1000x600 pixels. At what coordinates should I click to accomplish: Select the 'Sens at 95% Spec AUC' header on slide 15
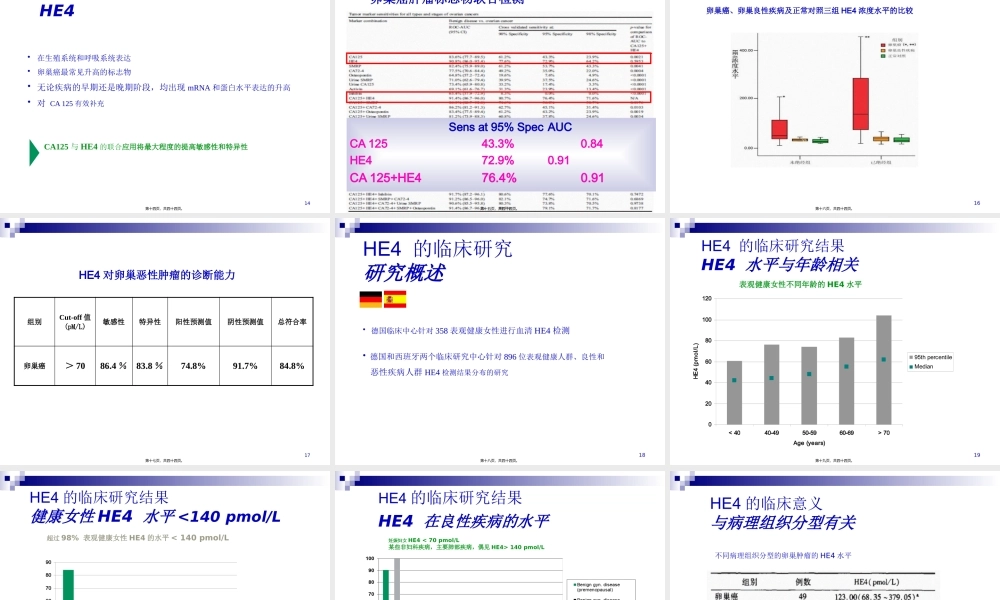pyautogui.click(x=510, y=127)
